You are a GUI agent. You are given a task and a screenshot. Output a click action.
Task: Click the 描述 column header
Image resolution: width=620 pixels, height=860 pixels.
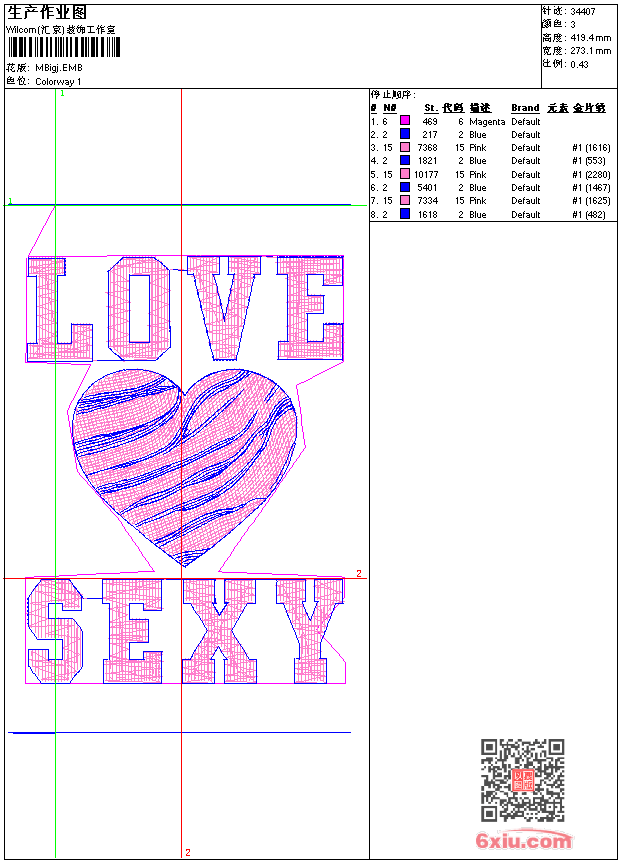(480, 108)
